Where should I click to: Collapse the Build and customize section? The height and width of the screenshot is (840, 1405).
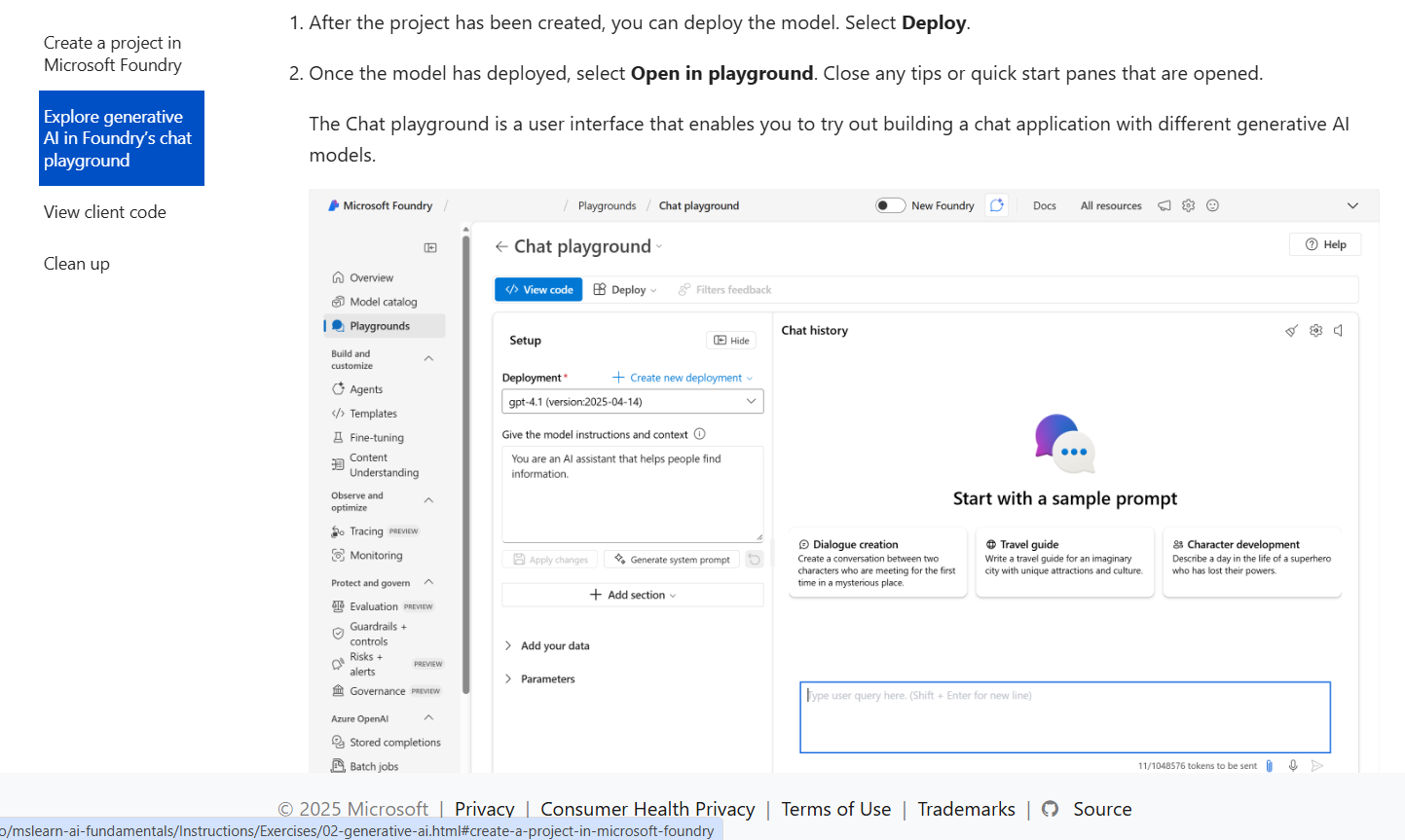click(x=428, y=359)
